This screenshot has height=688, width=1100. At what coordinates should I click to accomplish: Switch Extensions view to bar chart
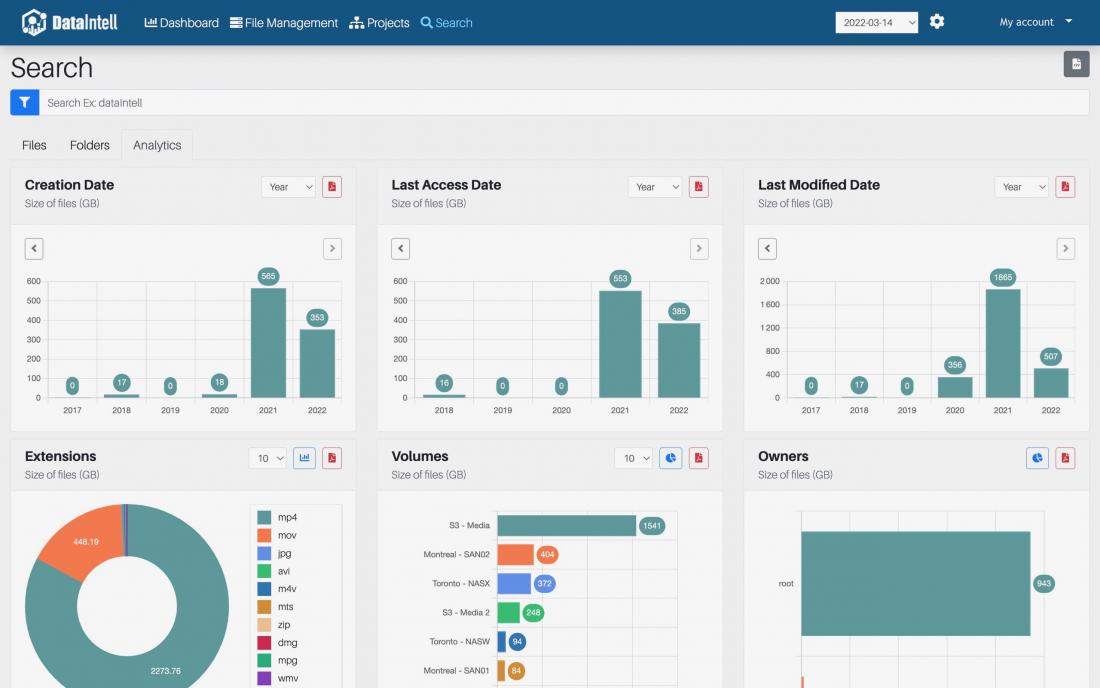[304, 458]
